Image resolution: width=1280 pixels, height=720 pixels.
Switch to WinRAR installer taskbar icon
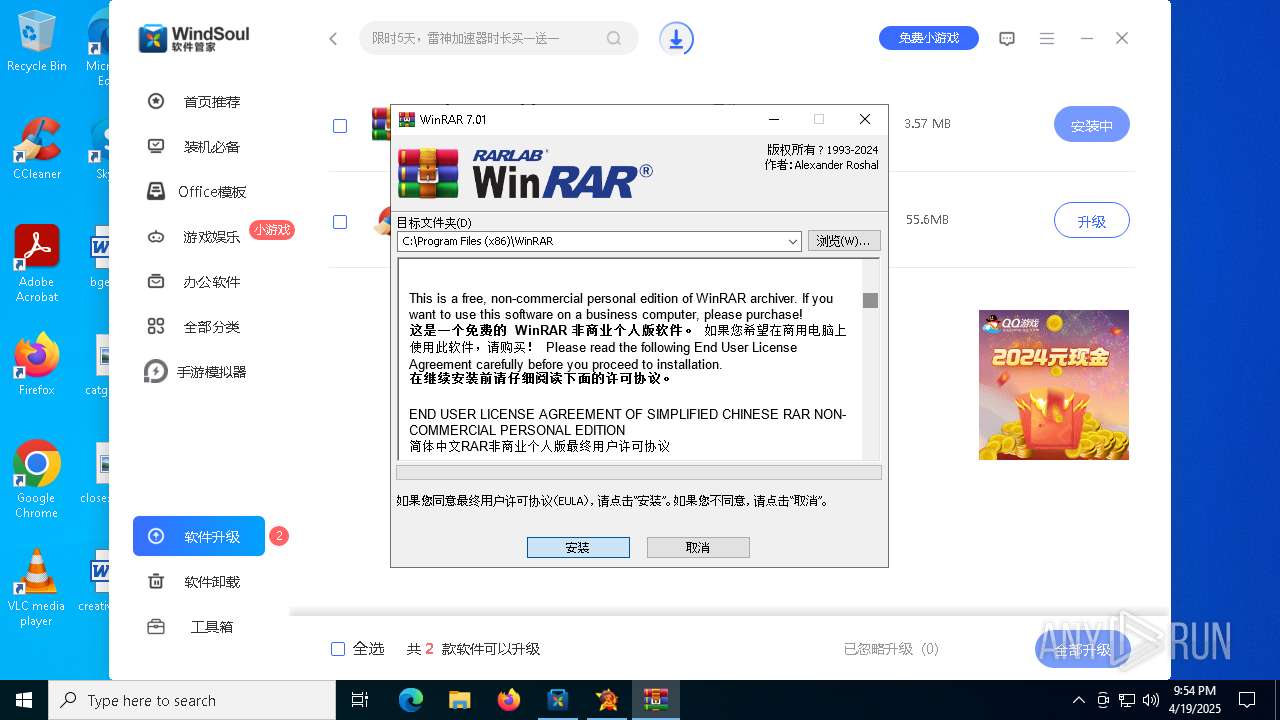pos(656,700)
